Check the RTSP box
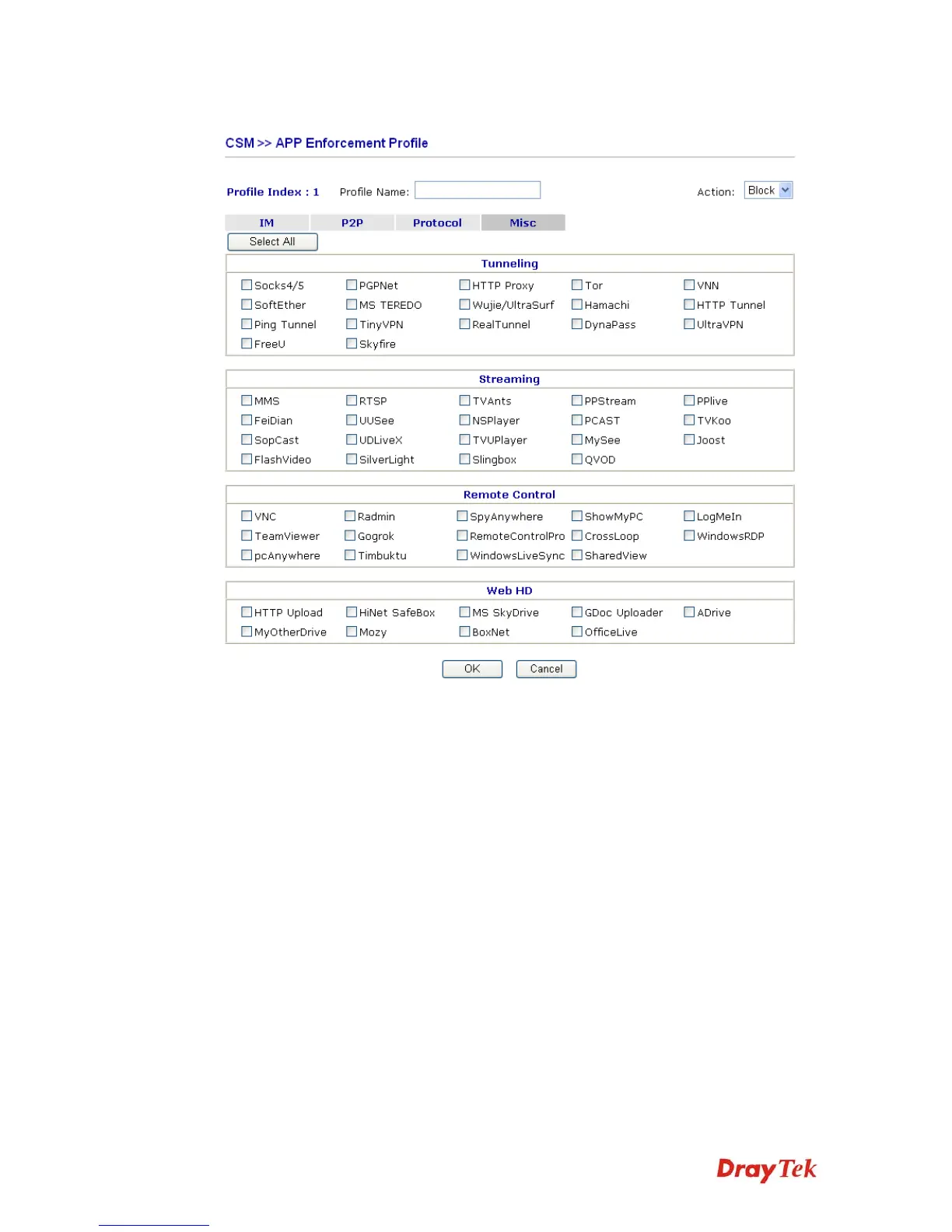 [x=352, y=401]
